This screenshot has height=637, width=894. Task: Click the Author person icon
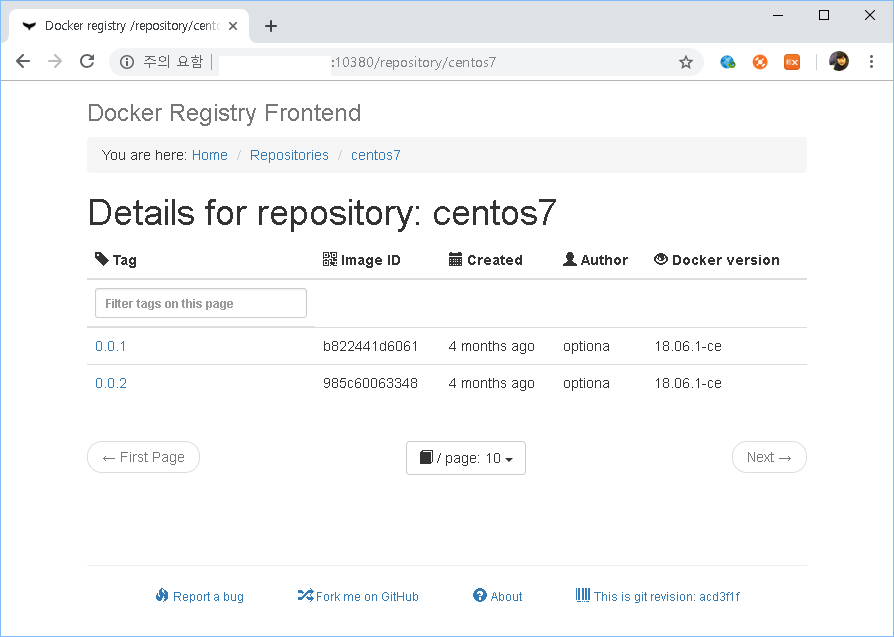(x=570, y=259)
